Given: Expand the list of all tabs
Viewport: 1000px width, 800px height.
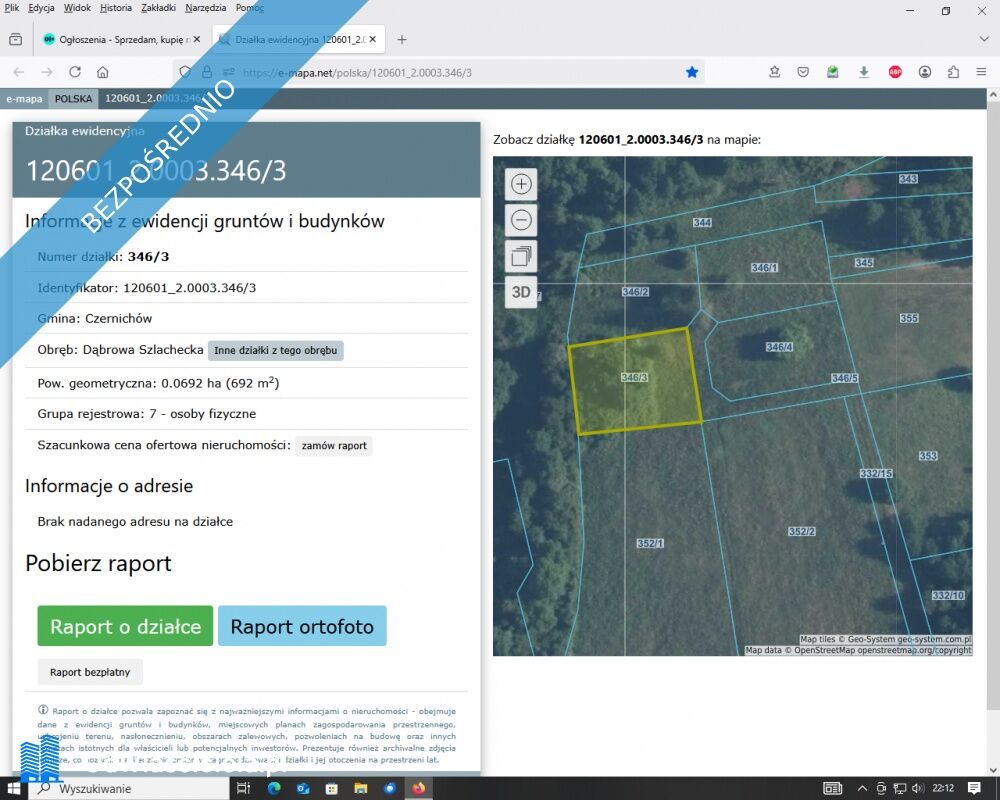Looking at the screenshot, I should click(983, 40).
